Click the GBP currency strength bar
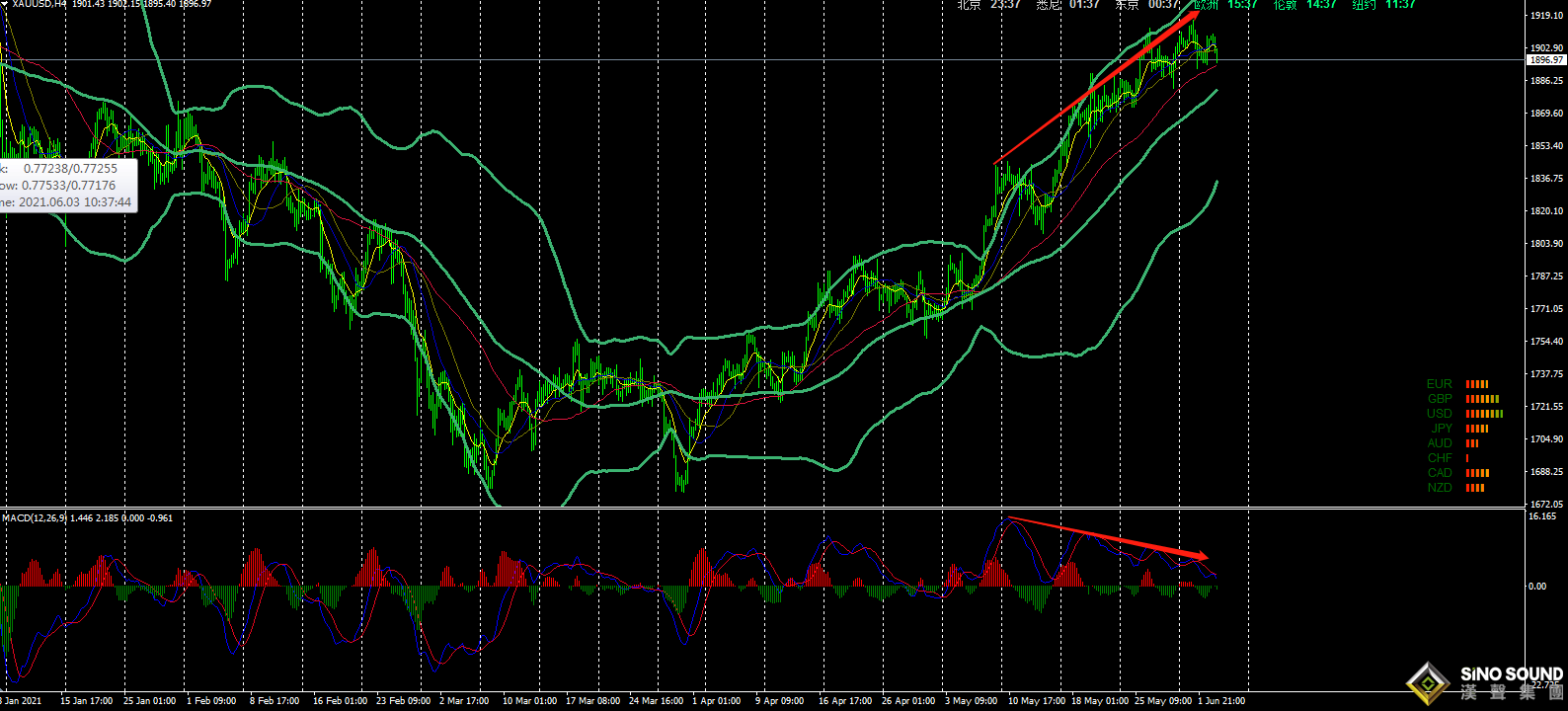The image size is (1568, 711). point(1483,399)
